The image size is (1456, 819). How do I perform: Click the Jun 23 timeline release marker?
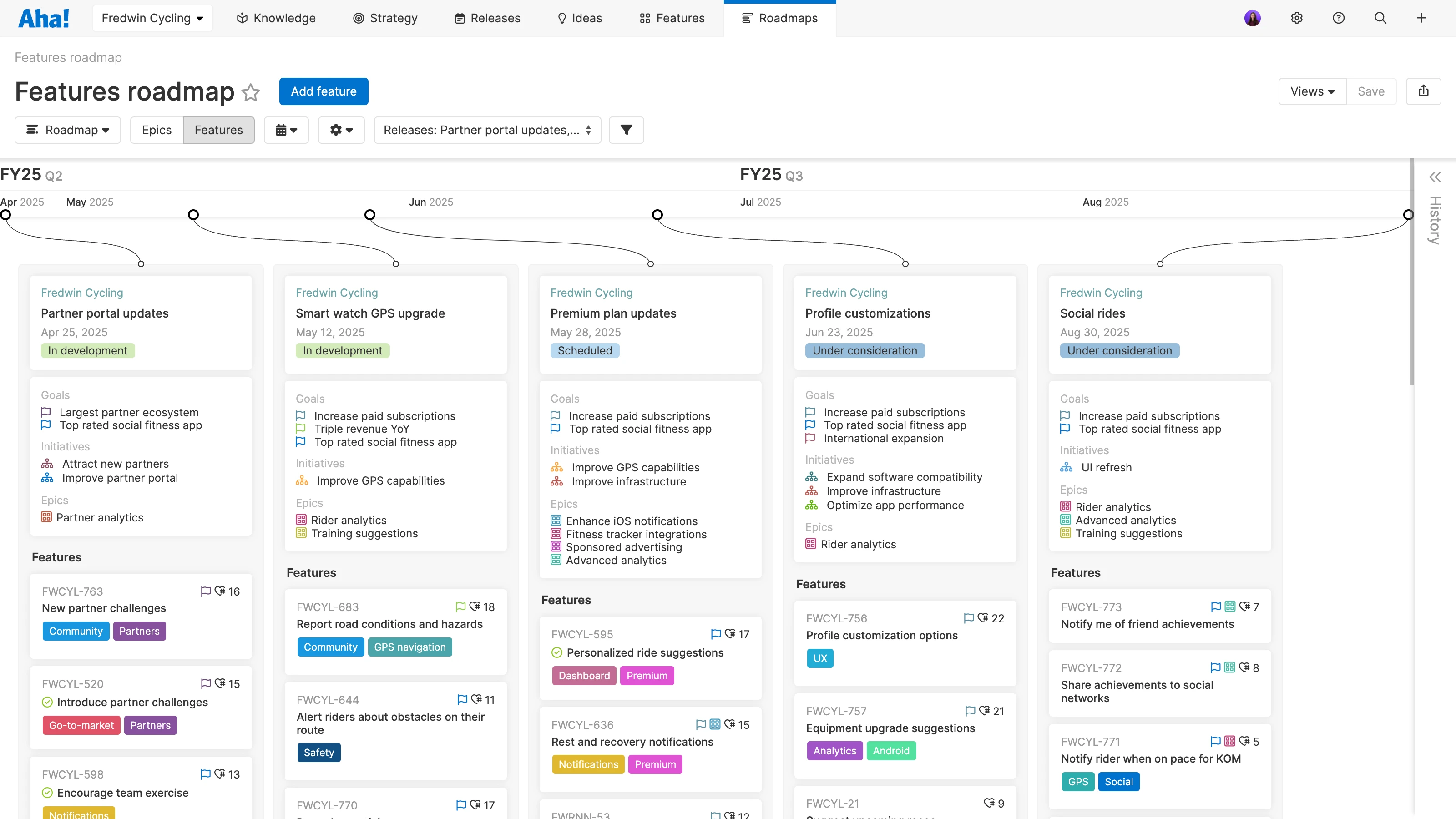click(657, 215)
